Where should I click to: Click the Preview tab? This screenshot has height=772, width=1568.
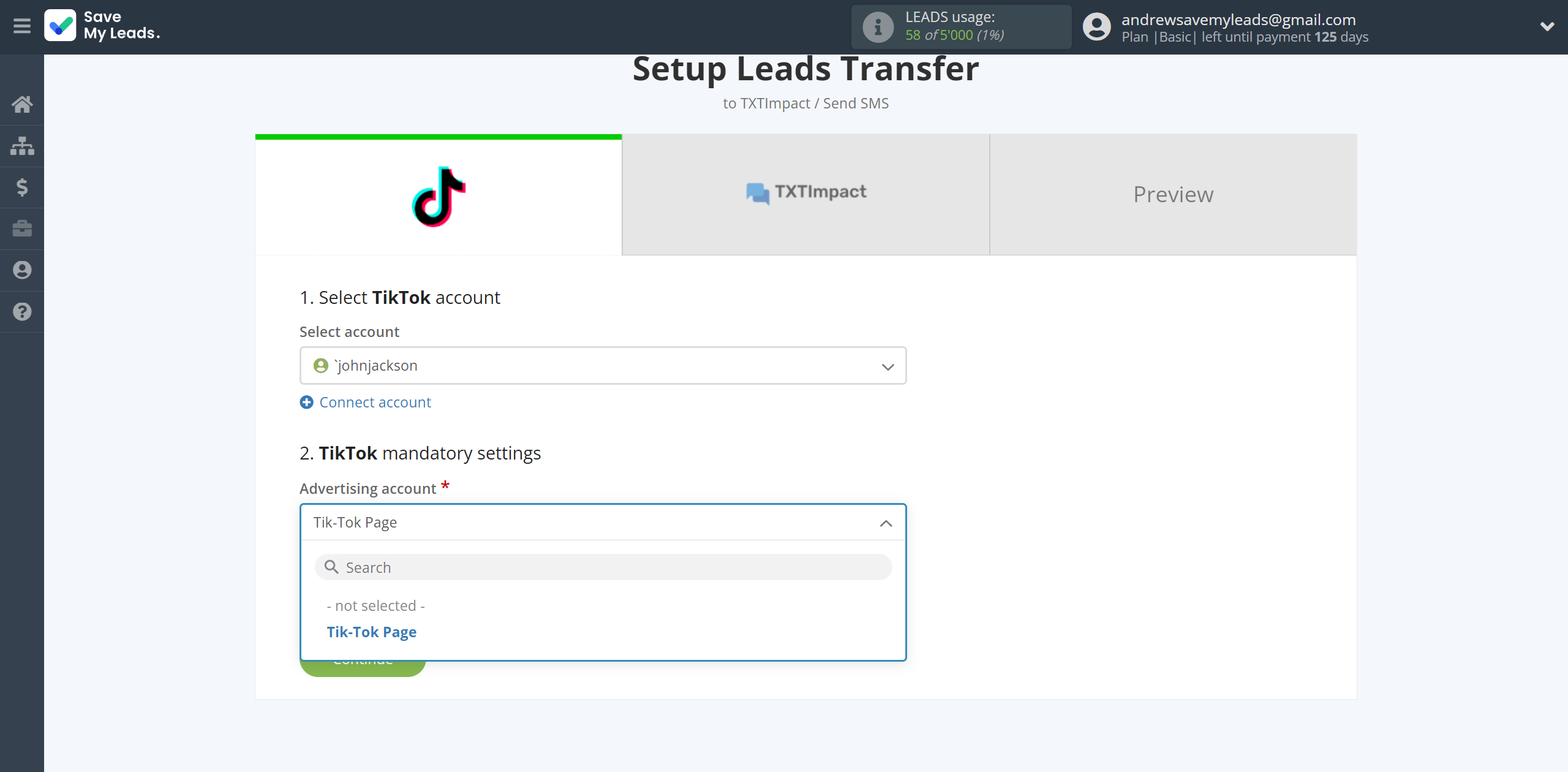[1173, 194]
